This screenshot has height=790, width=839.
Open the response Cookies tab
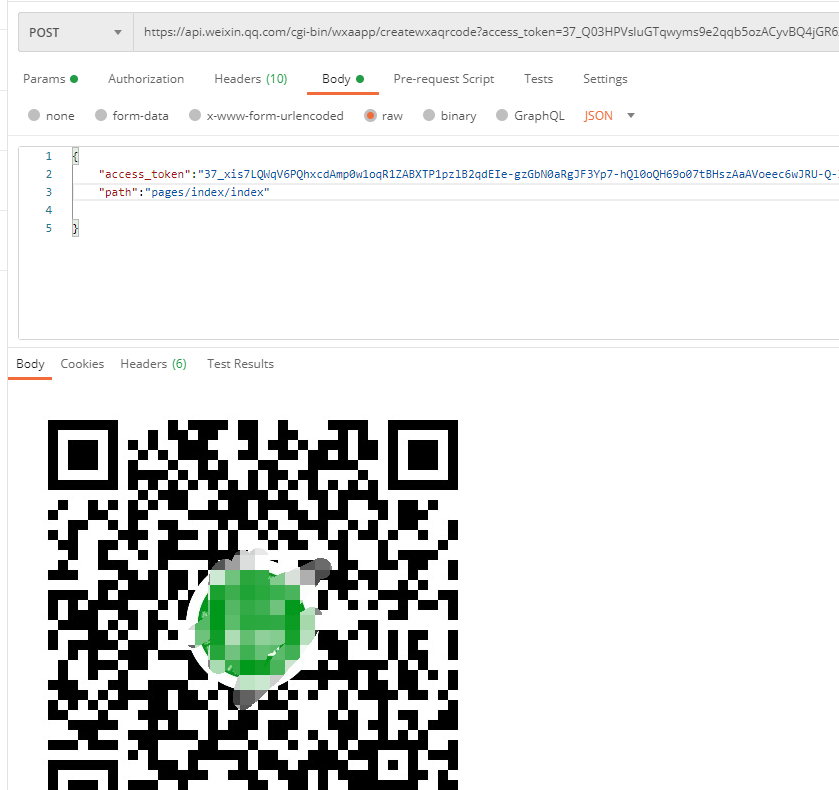(82, 364)
